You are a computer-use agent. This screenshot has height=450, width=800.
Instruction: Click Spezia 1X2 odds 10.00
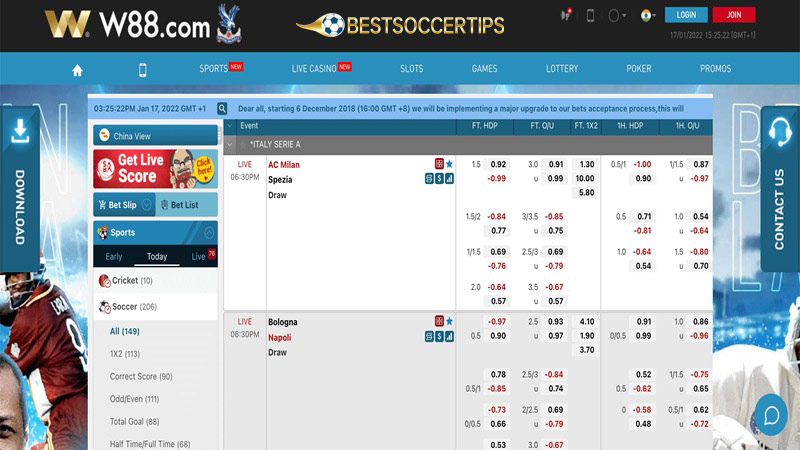[585, 179]
